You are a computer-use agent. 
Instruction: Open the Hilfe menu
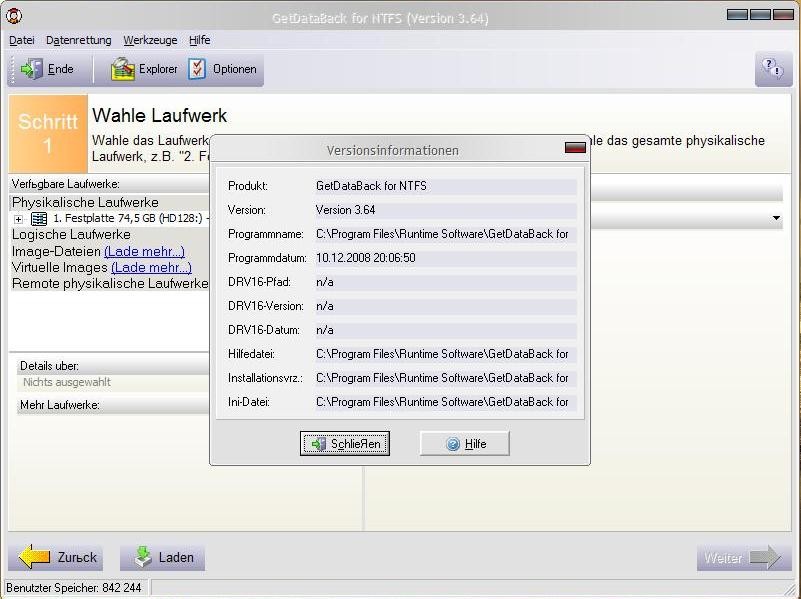point(200,40)
